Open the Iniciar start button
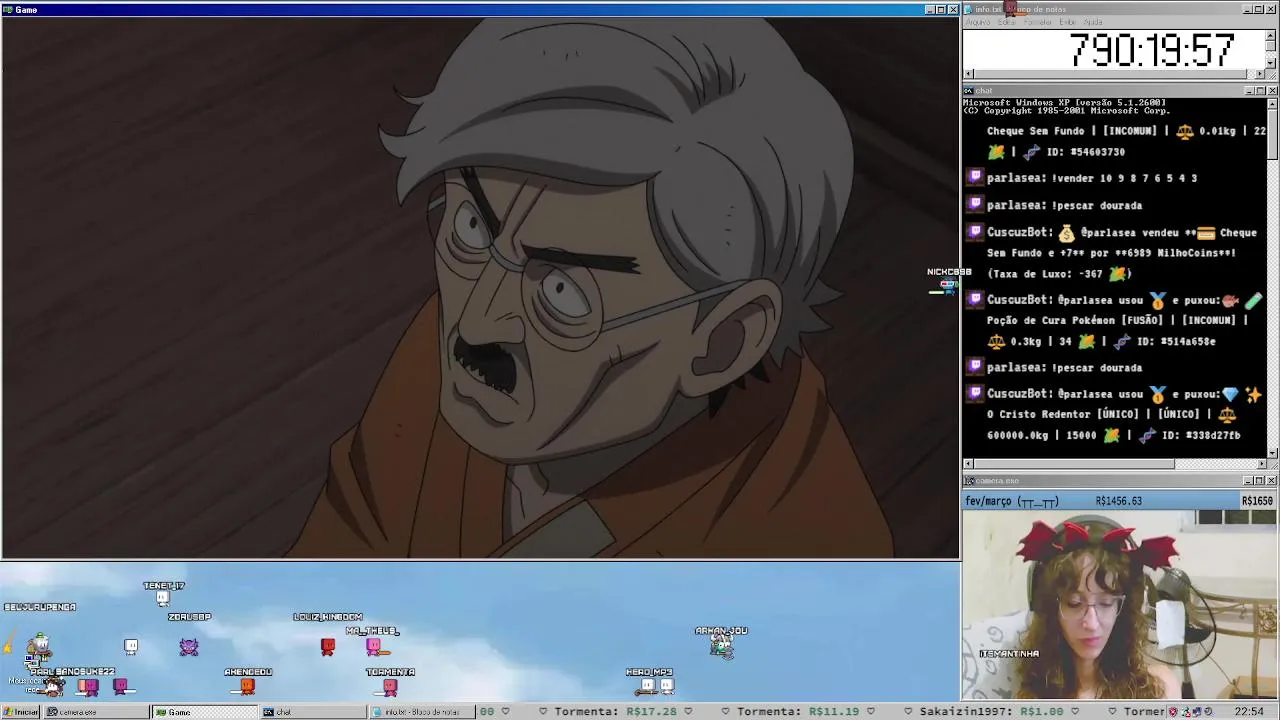This screenshot has height=720, width=1280. (x=21, y=712)
